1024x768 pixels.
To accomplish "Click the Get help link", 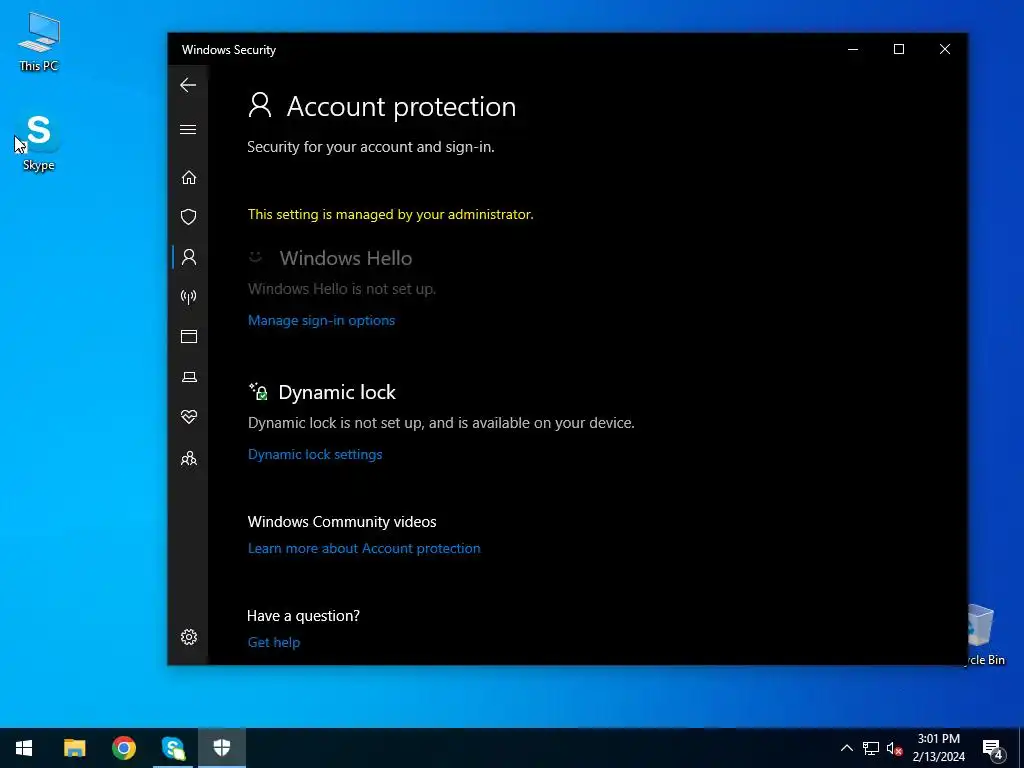I will tap(274, 642).
